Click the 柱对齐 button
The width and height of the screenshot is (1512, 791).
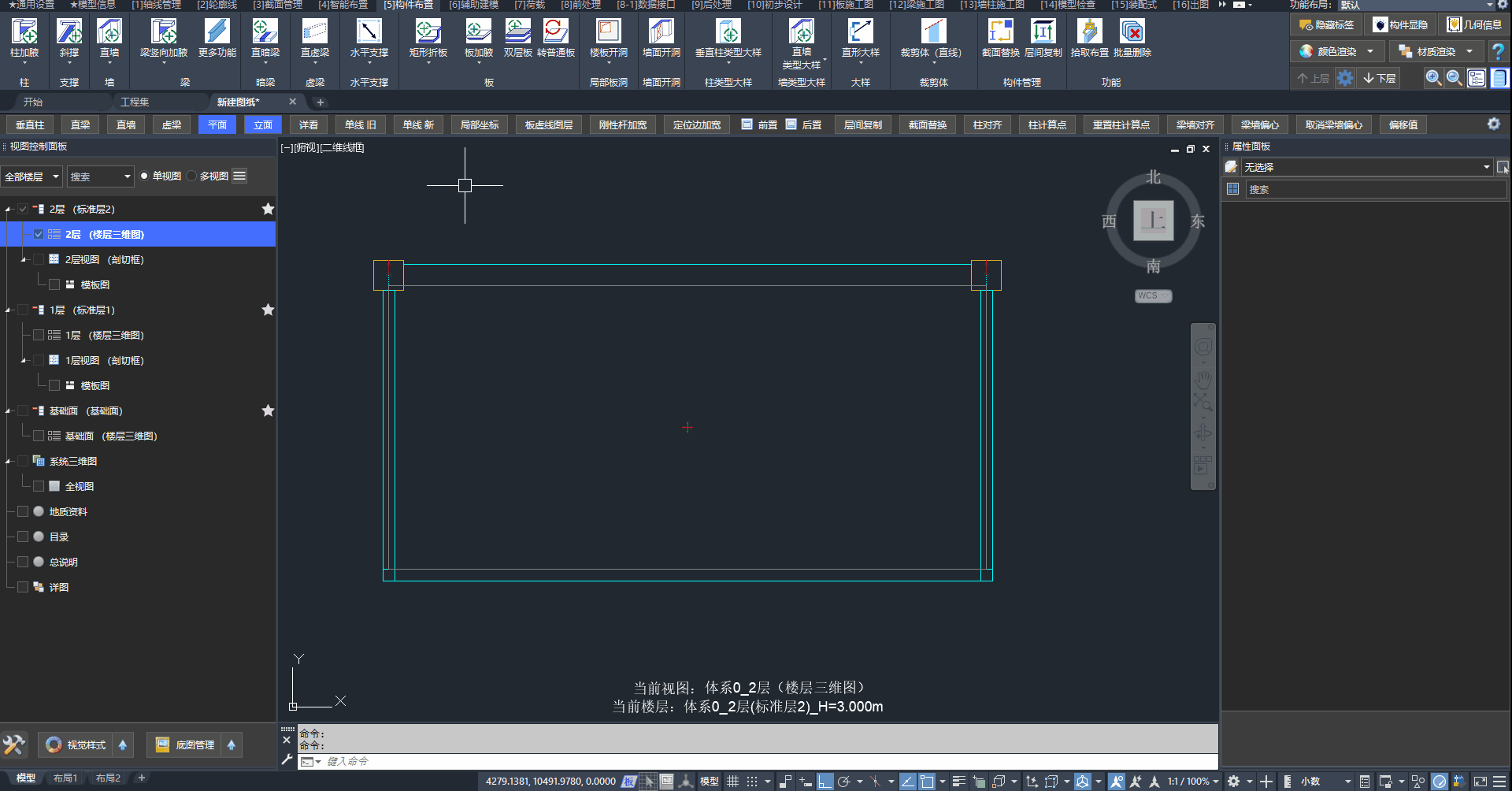click(988, 124)
